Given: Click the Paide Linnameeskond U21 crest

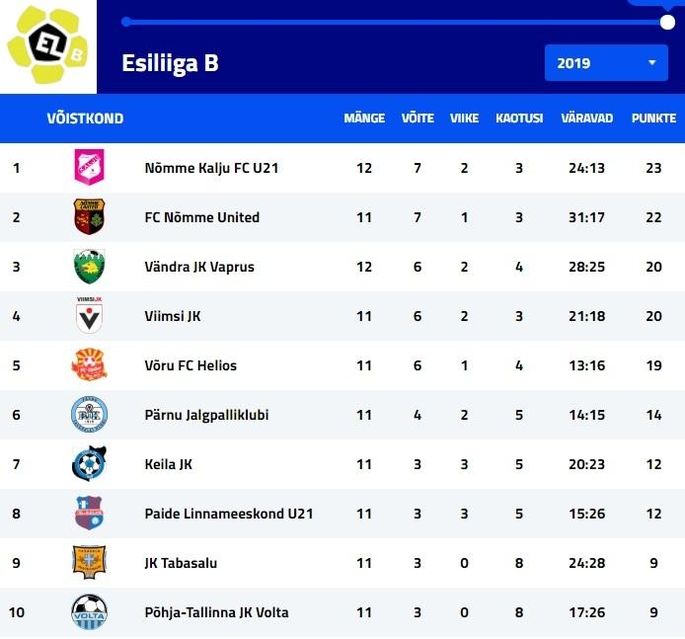Looking at the screenshot, I should point(89,513).
